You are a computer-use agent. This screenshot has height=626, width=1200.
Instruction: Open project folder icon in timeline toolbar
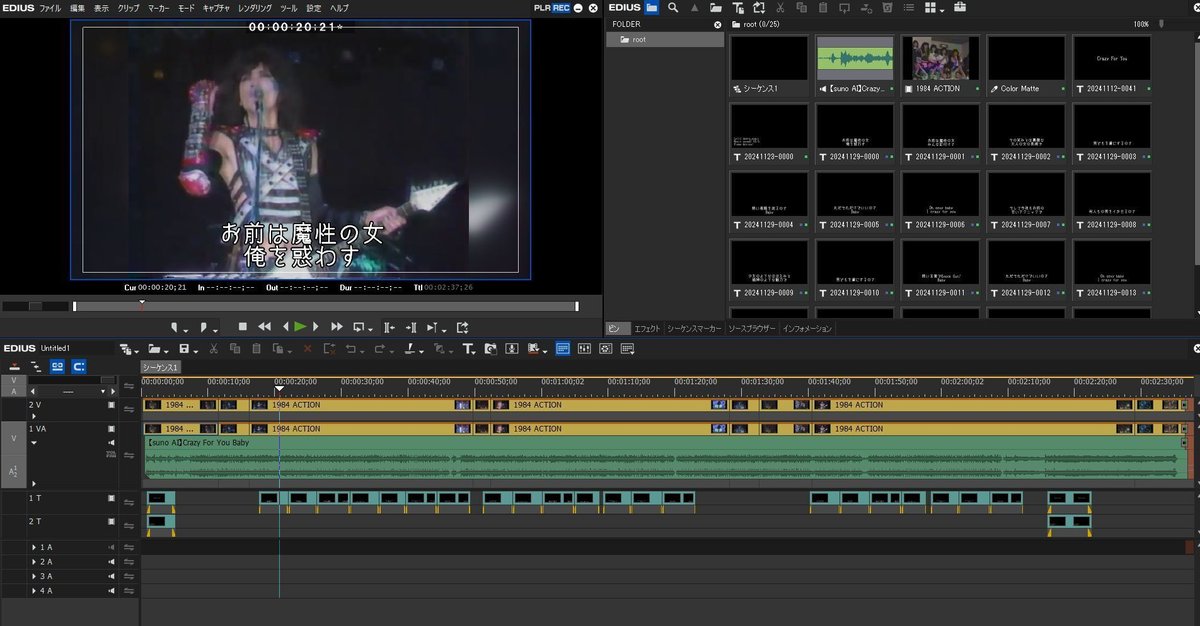(x=155, y=349)
